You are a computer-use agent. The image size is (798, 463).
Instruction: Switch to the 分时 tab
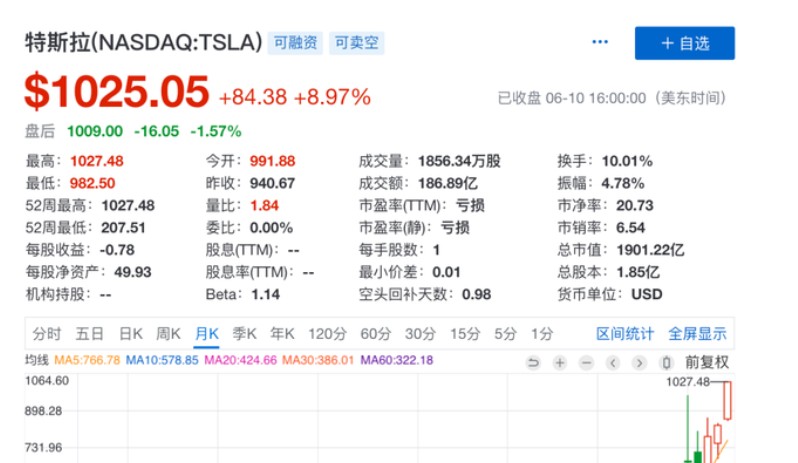47,334
